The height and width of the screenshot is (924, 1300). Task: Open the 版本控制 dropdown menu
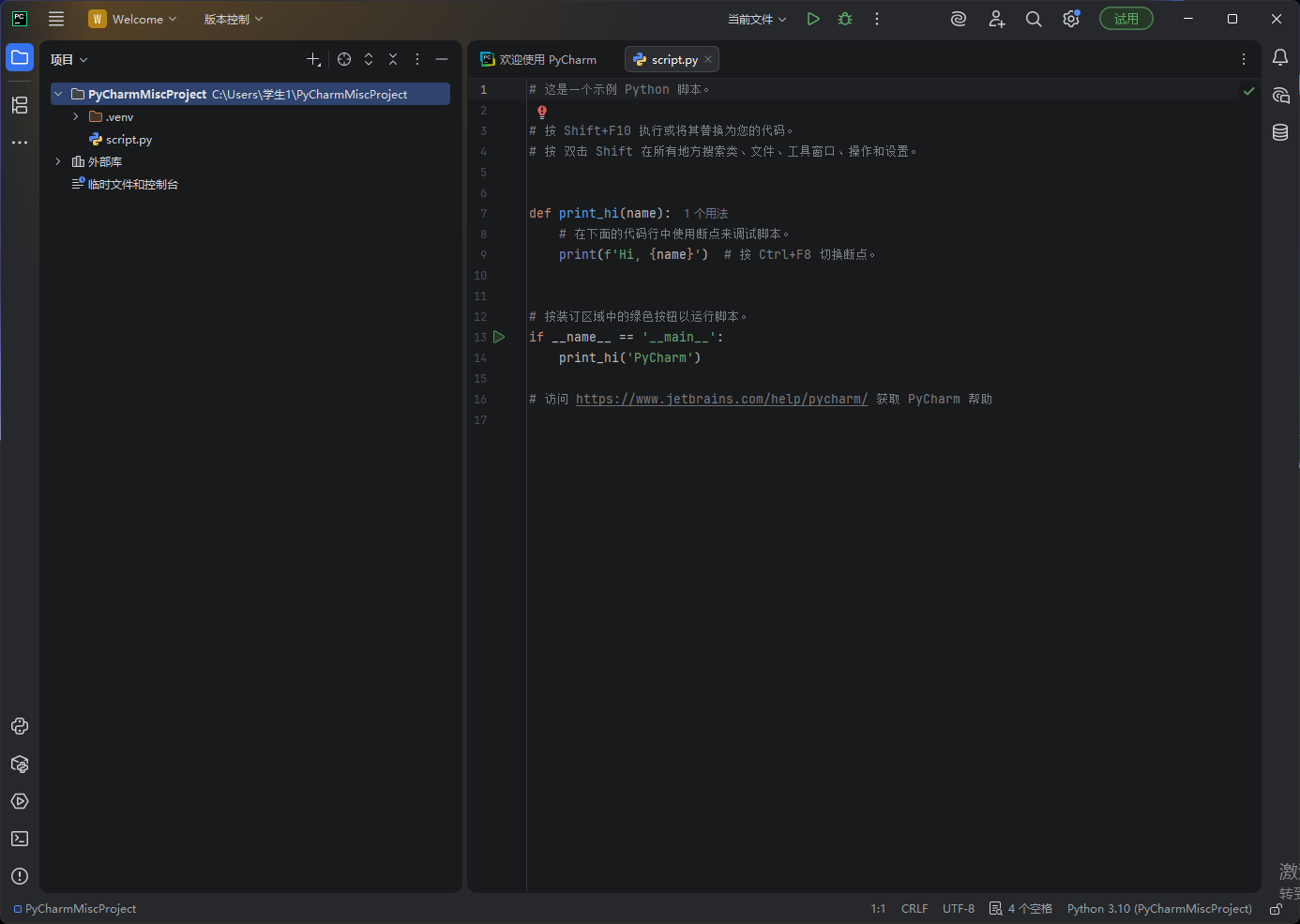pyautogui.click(x=234, y=19)
